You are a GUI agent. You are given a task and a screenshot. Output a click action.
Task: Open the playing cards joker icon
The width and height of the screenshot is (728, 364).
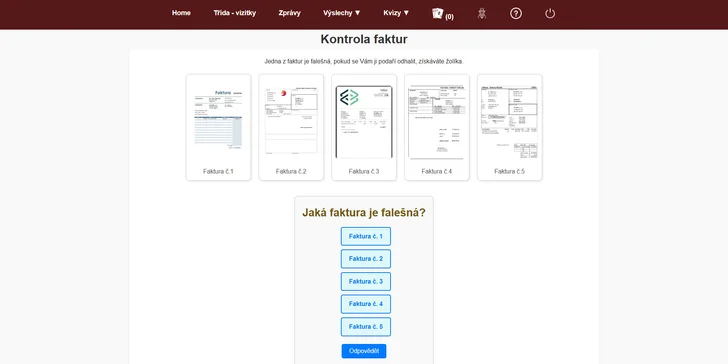[437, 13]
